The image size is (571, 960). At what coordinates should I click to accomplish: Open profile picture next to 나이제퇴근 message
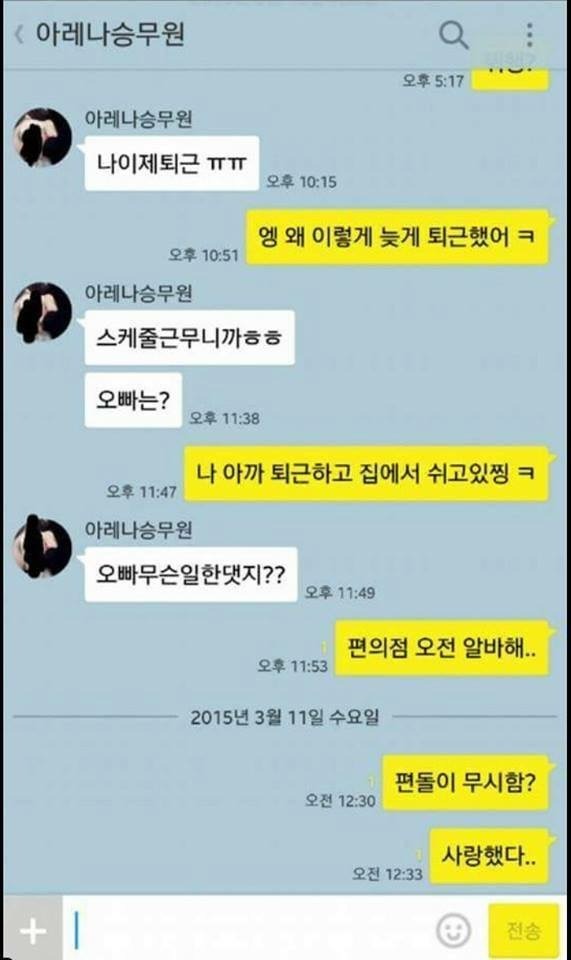click(43, 138)
